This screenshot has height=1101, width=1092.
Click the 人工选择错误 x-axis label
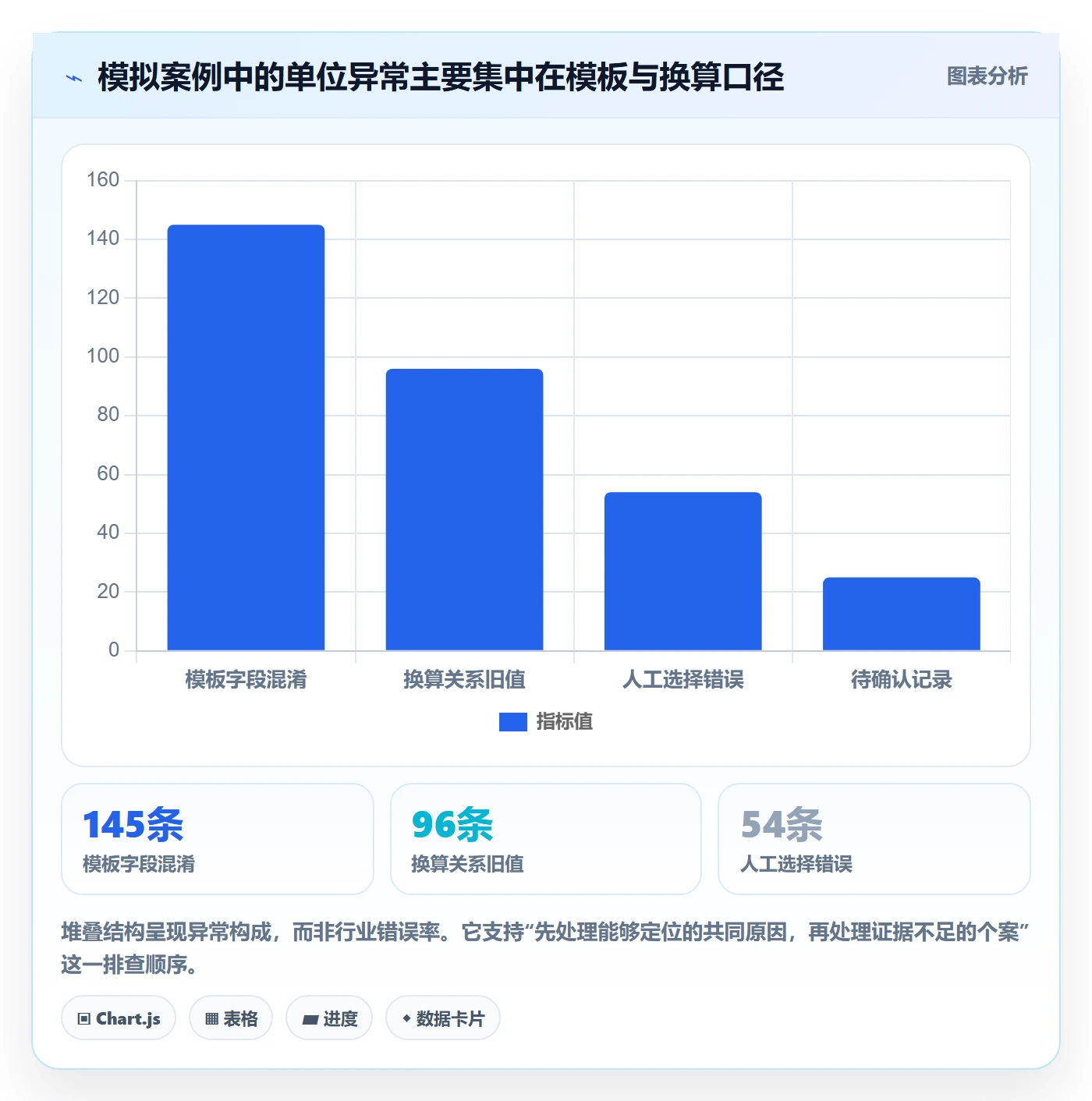(682, 680)
